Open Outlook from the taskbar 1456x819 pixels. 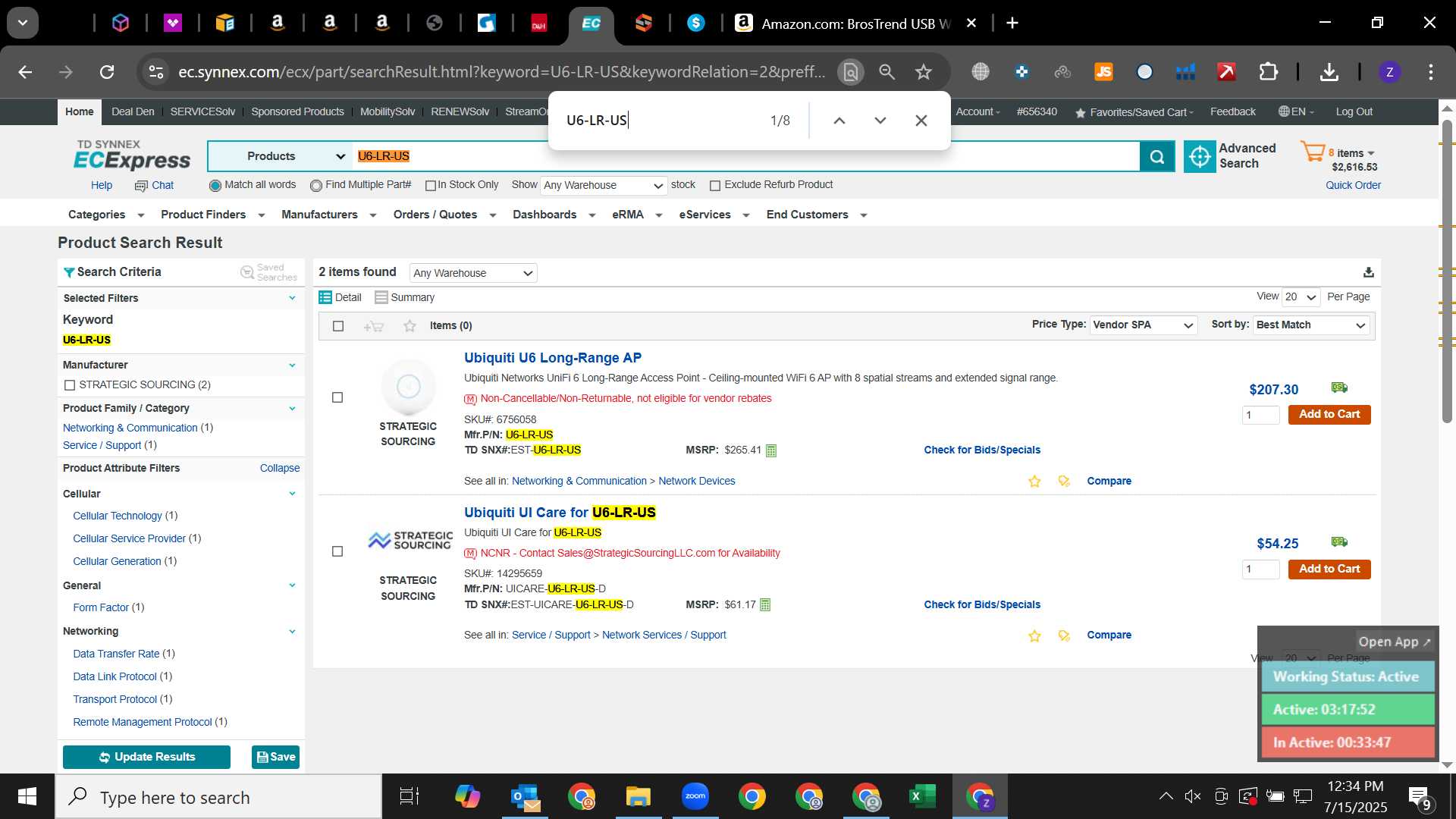pyautogui.click(x=524, y=796)
